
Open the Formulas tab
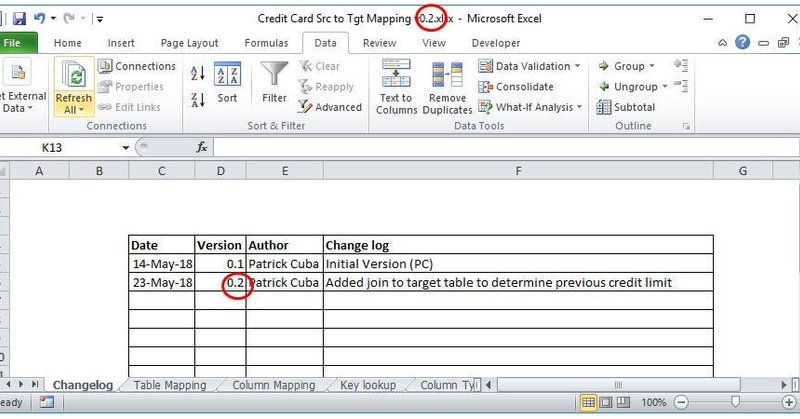(x=266, y=43)
